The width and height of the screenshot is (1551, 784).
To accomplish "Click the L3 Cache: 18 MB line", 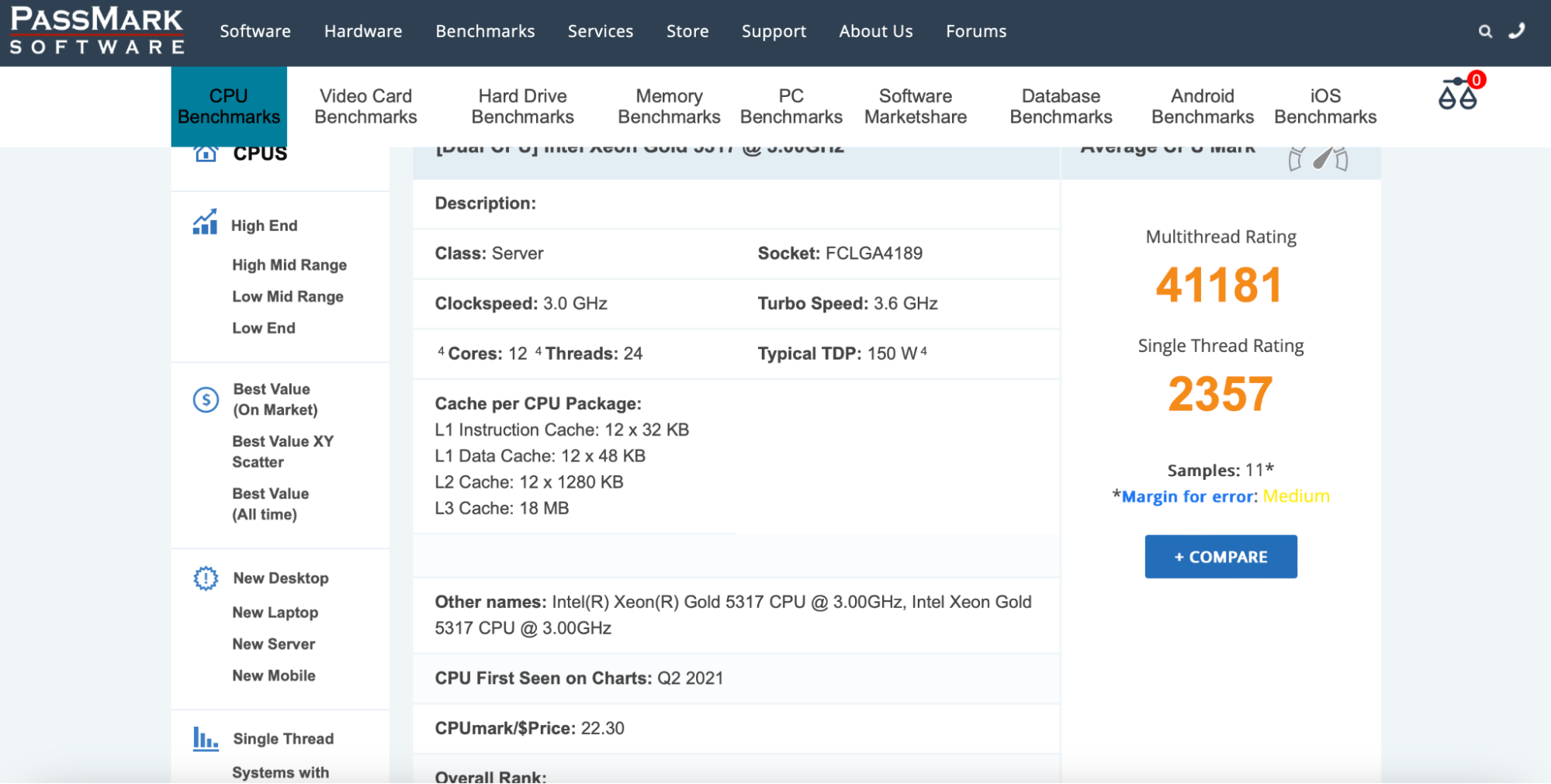I will pyautogui.click(x=502, y=509).
